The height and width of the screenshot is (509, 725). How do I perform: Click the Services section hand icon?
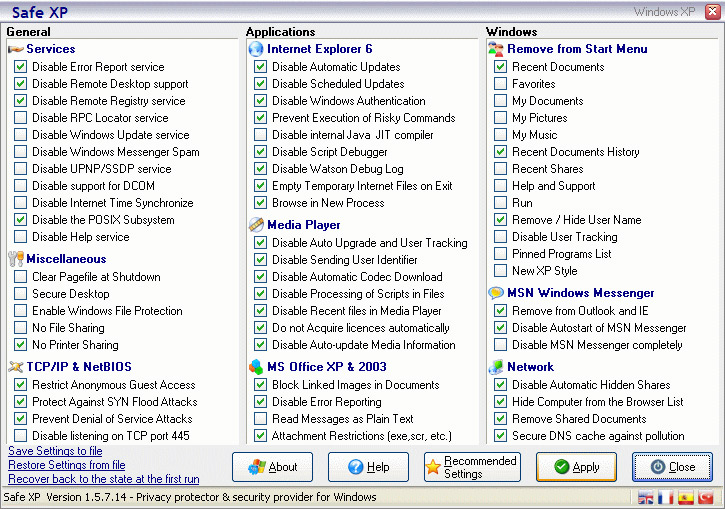point(16,49)
